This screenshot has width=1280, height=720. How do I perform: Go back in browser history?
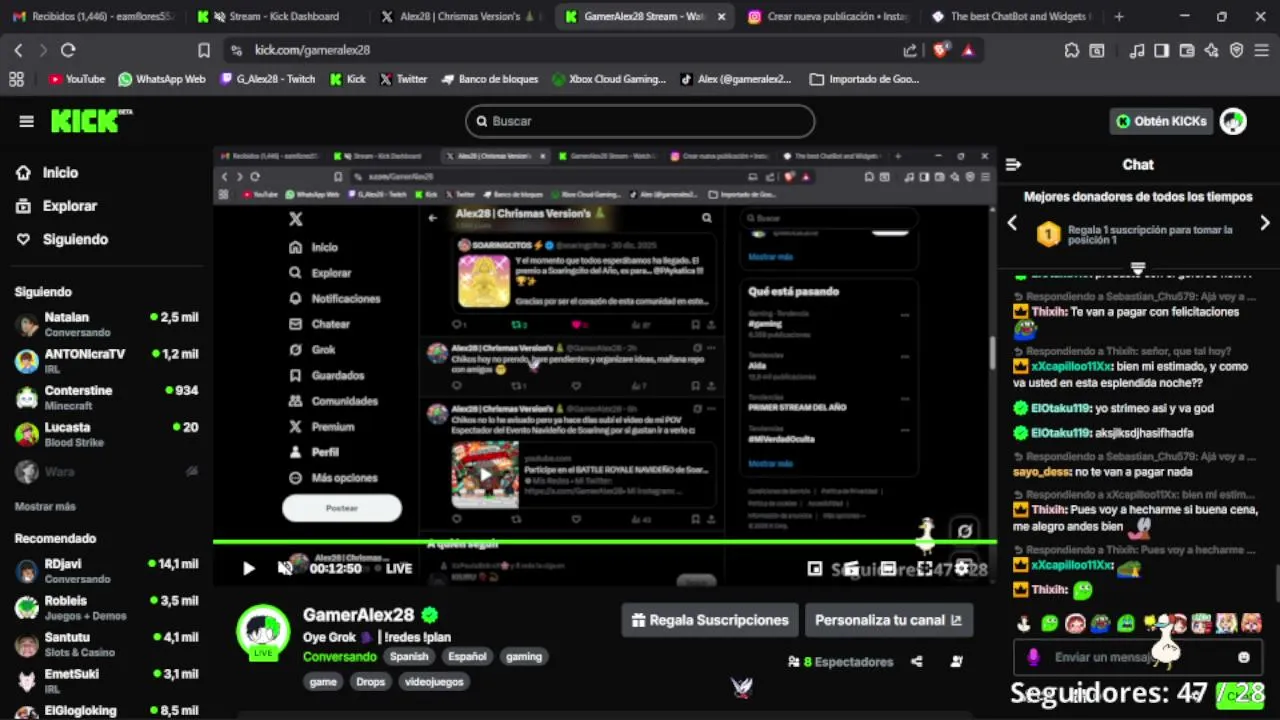(x=18, y=50)
